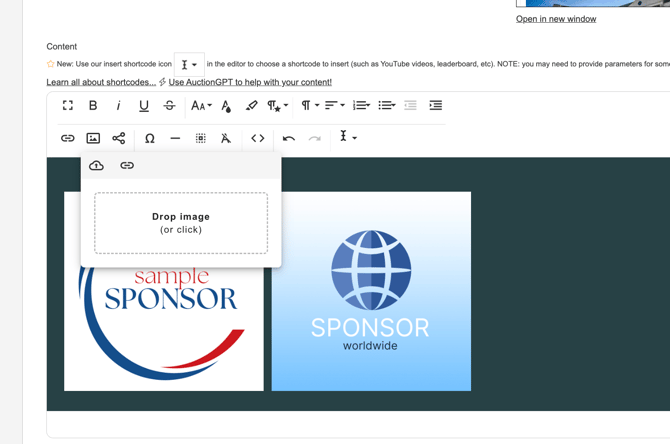Open the font size dropdown

coord(201,105)
